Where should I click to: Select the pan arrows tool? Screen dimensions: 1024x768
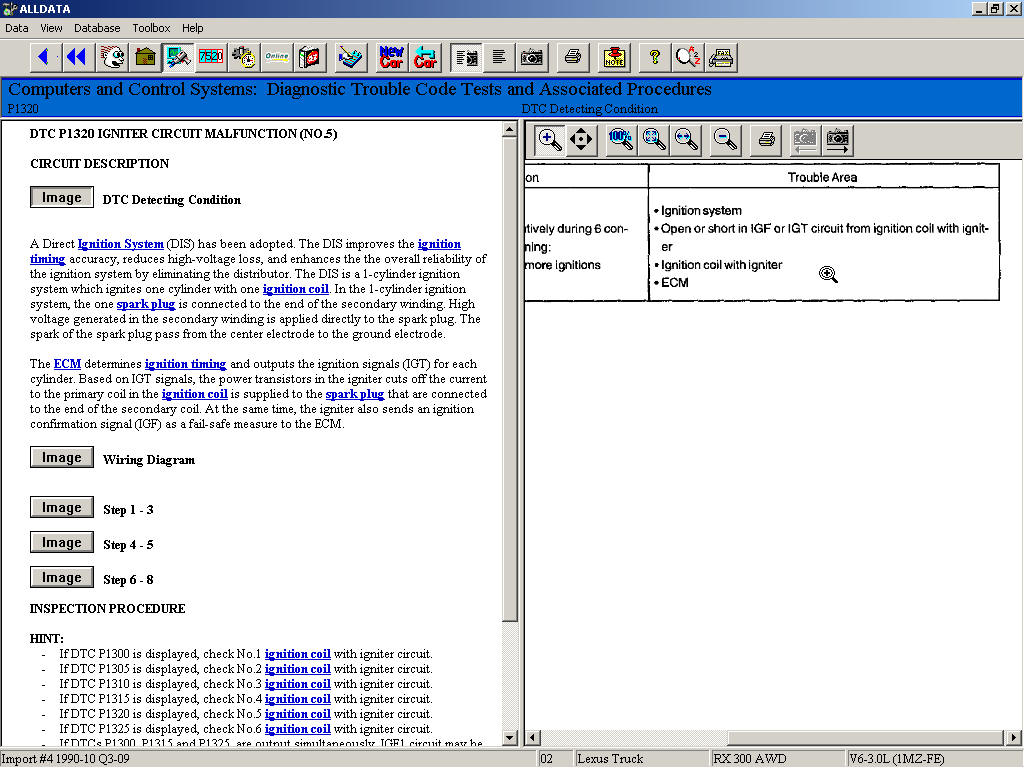tap(581, 140)
